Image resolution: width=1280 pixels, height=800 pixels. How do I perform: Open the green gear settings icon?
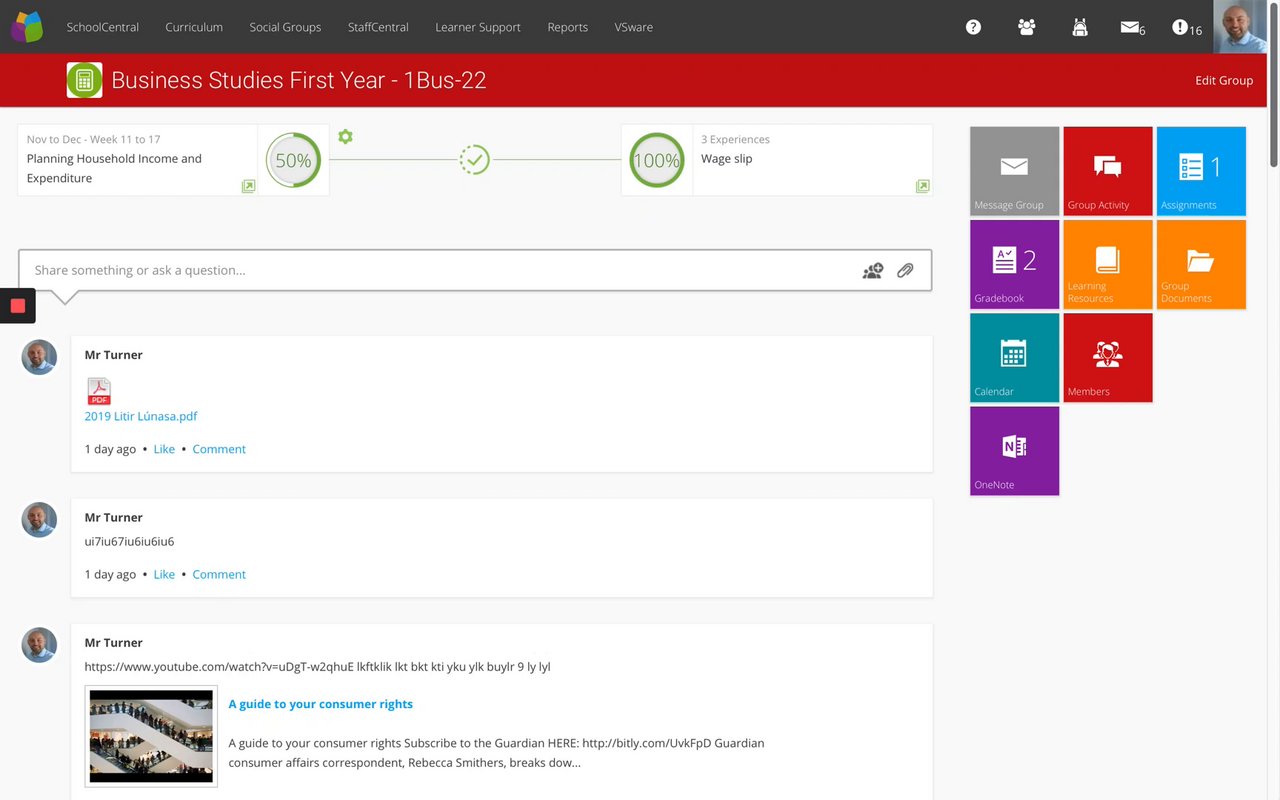click(345, 137)
